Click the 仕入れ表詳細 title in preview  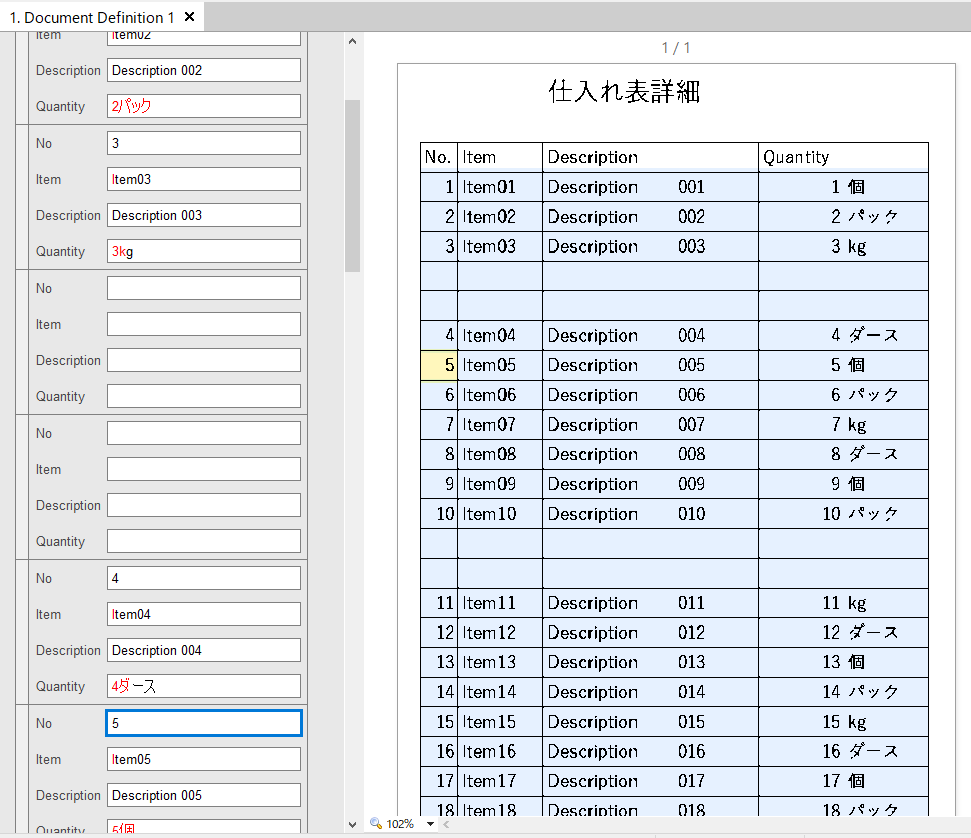pyautogui.click(x=624, y=92)
